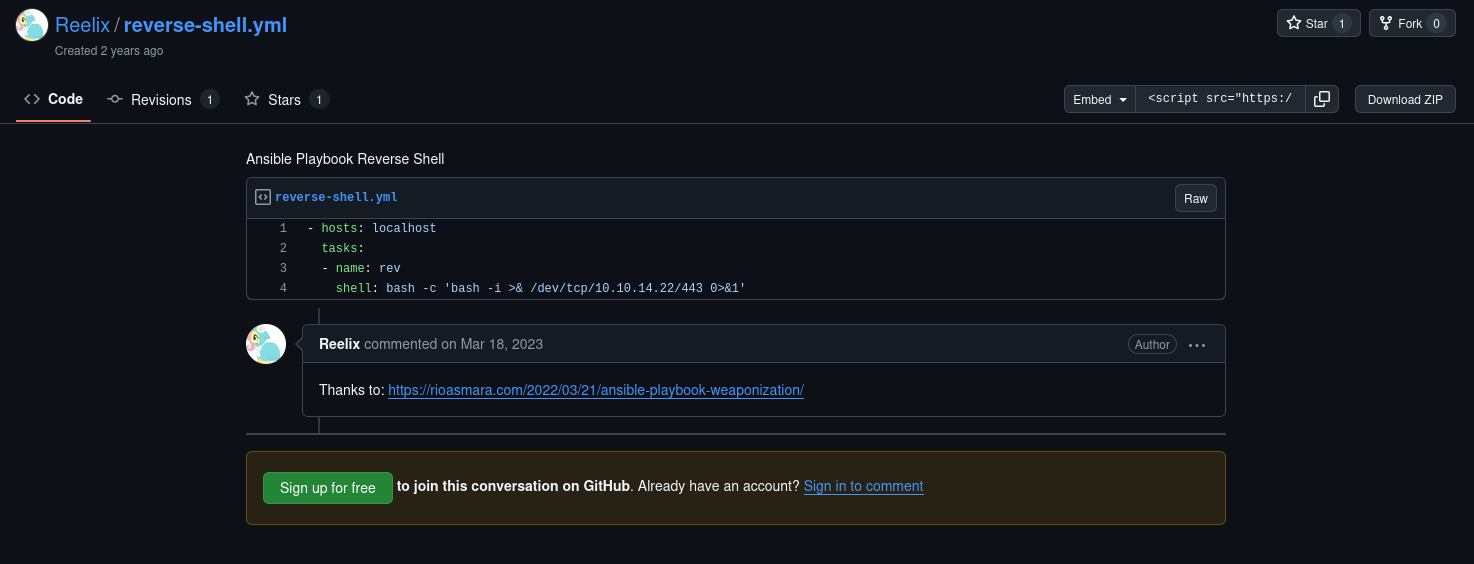Image resolution: width=1474 pixels, height=564 pixels.
Task: Select the embed script URL field
Action: 1220,99
